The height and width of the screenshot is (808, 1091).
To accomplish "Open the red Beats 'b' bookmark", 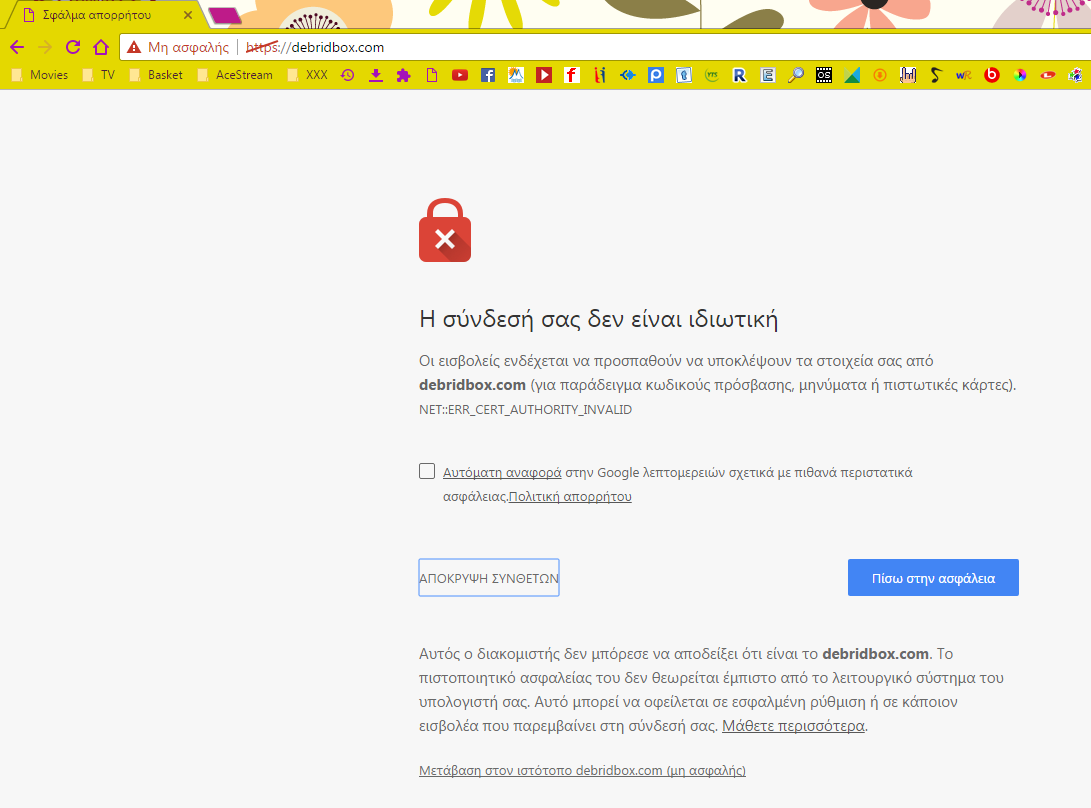I will pyautogui.click(x=992, y=75).
